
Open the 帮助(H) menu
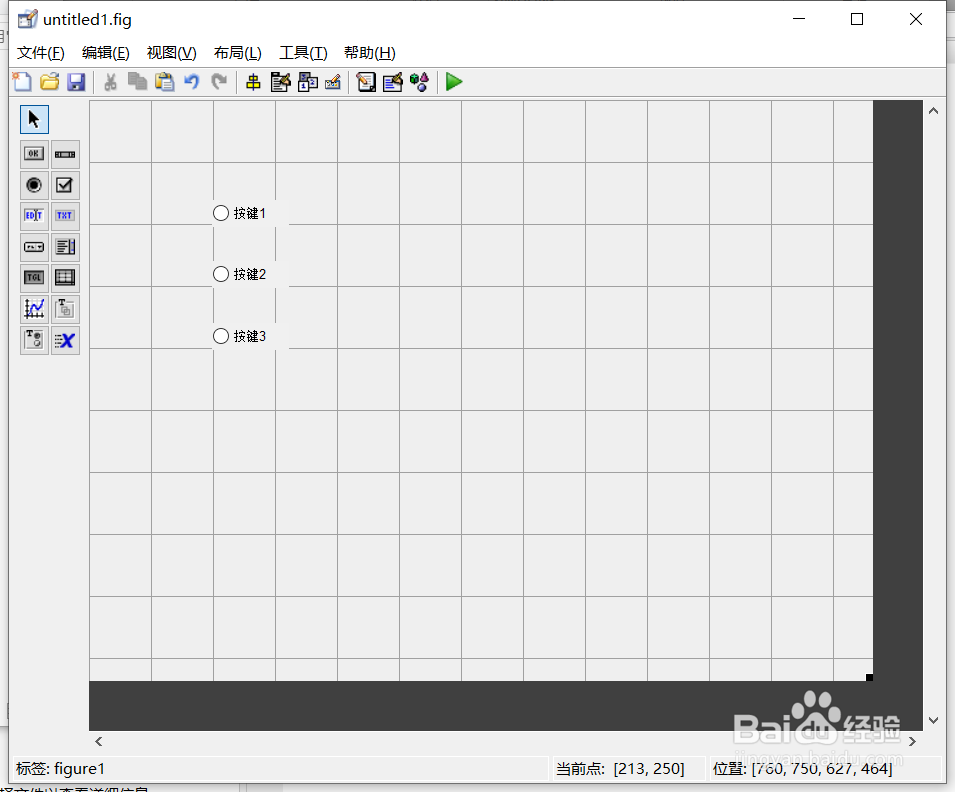coord(370,53)
